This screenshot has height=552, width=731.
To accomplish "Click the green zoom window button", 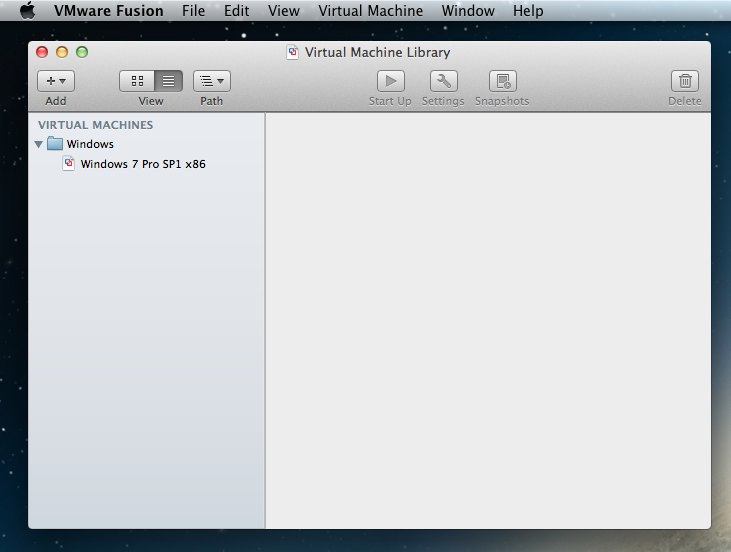I will tap(82, 52).
